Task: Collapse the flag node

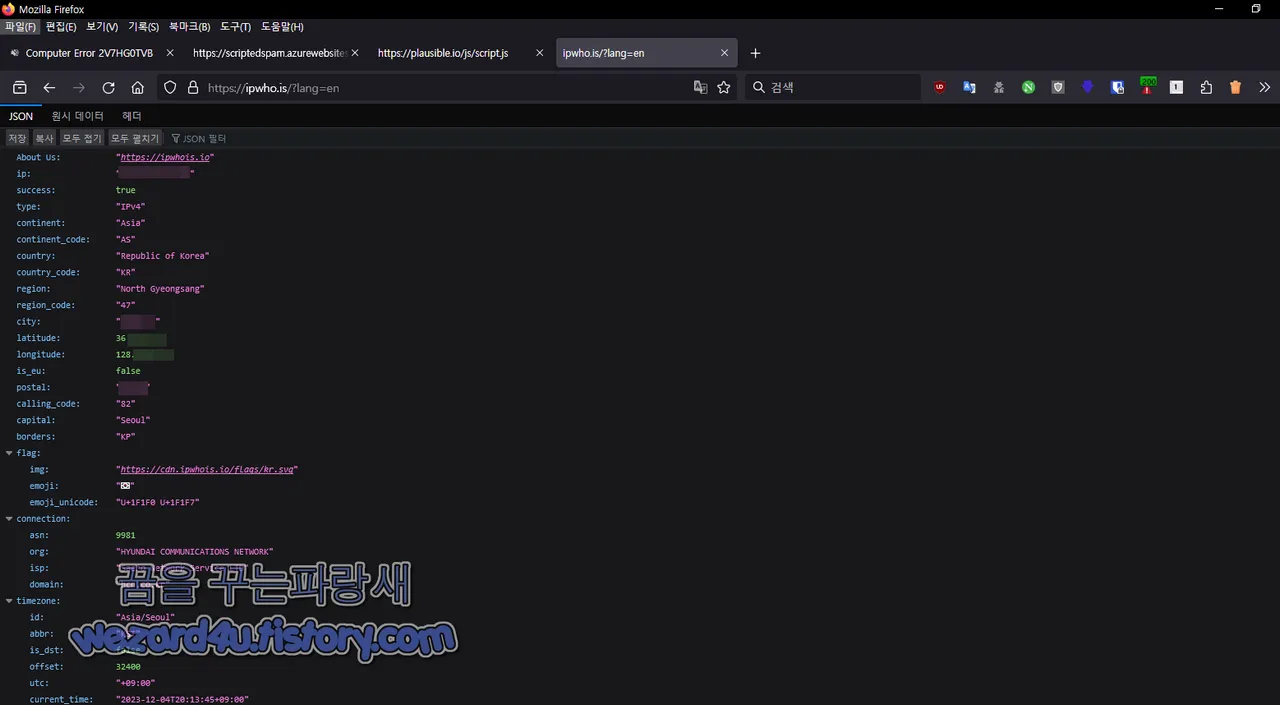Action: click(9, 453)
